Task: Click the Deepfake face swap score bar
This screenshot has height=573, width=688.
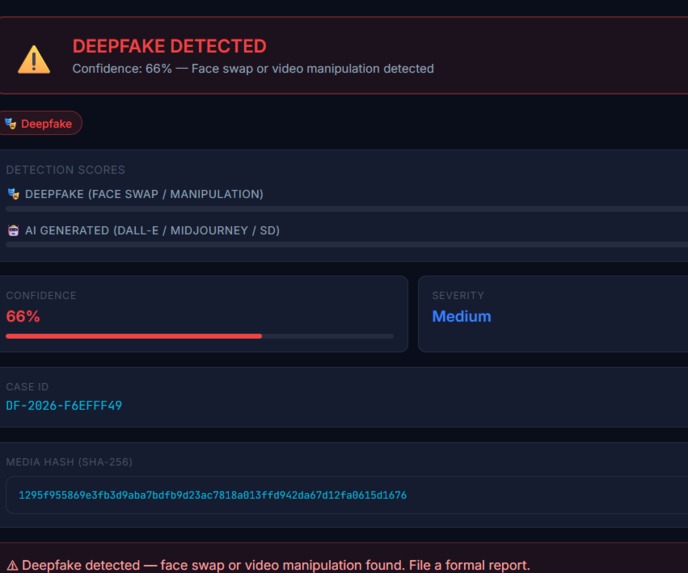Action: click(x=347, y=209)
